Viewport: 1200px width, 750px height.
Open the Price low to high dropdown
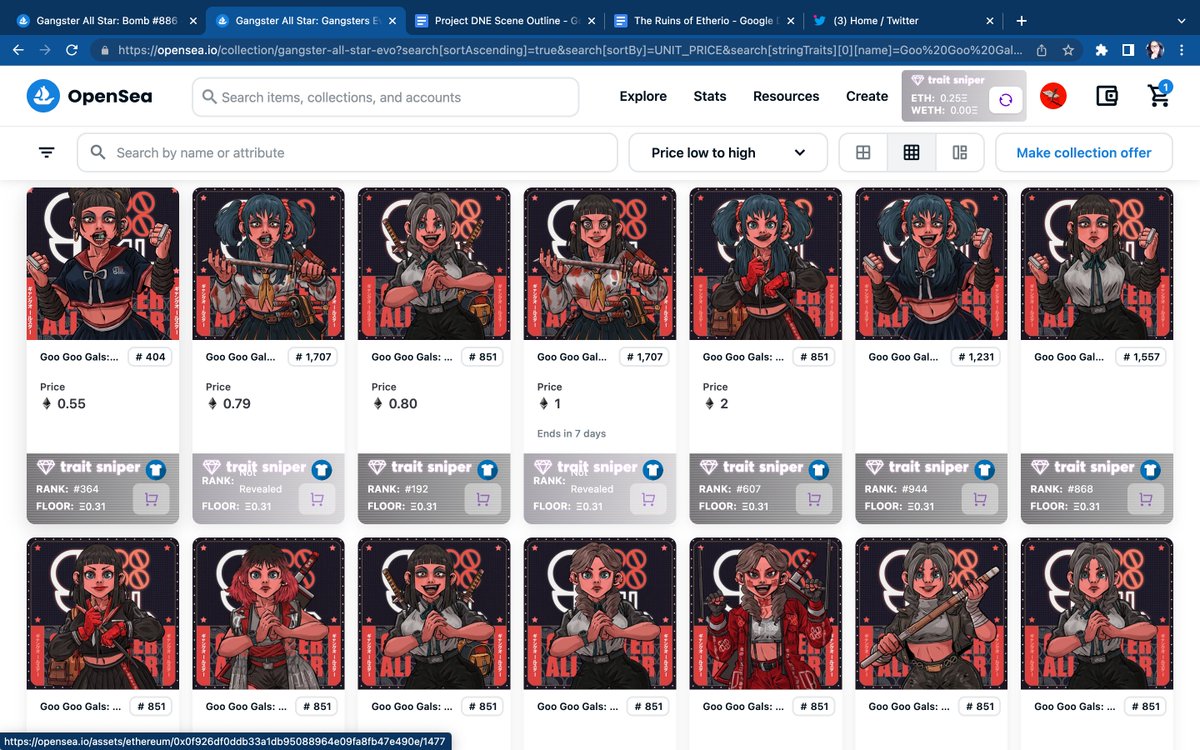click(728, 153)
